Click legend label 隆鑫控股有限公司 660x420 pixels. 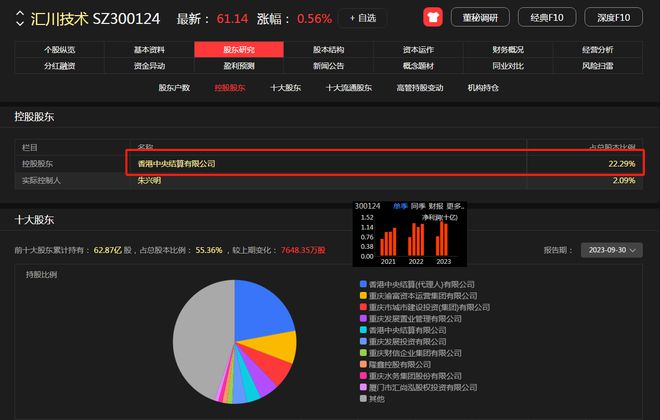coord(400,364)
